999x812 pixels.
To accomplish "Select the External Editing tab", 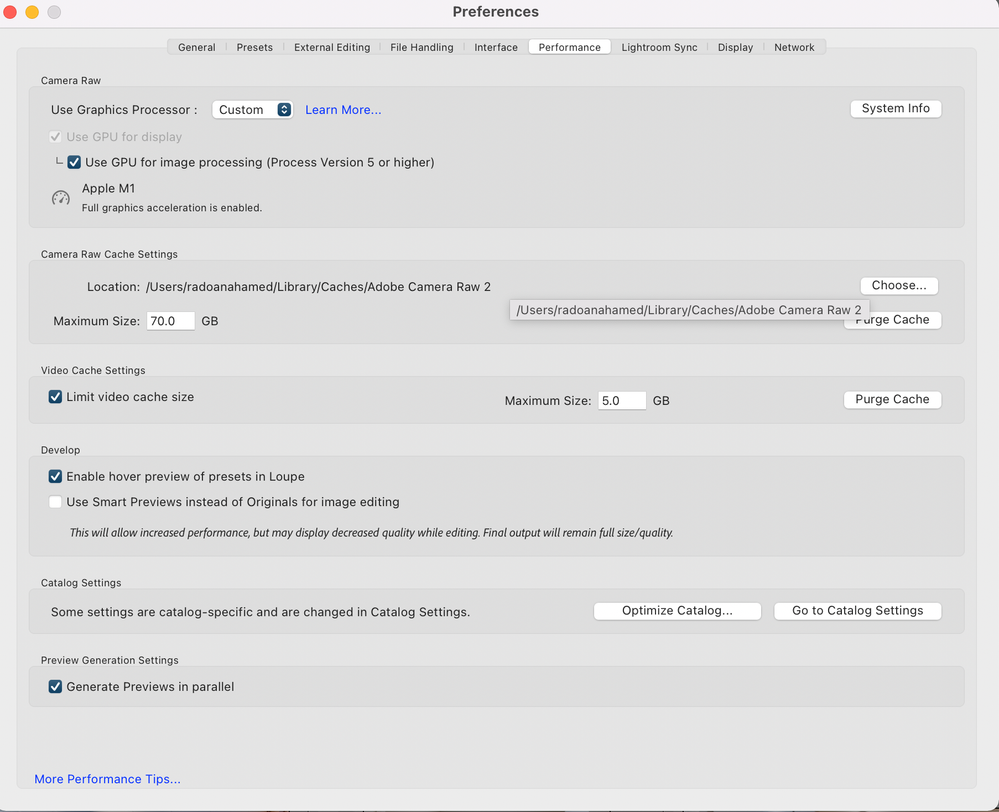I will [x=332, y=47].
